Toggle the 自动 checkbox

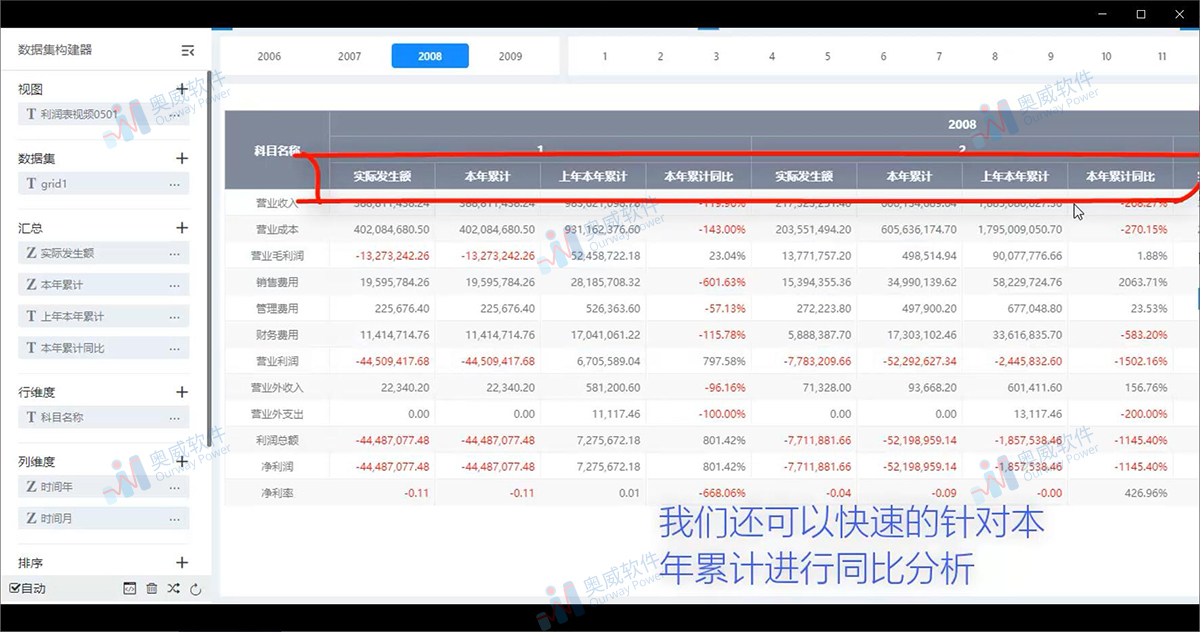(14, 589)
